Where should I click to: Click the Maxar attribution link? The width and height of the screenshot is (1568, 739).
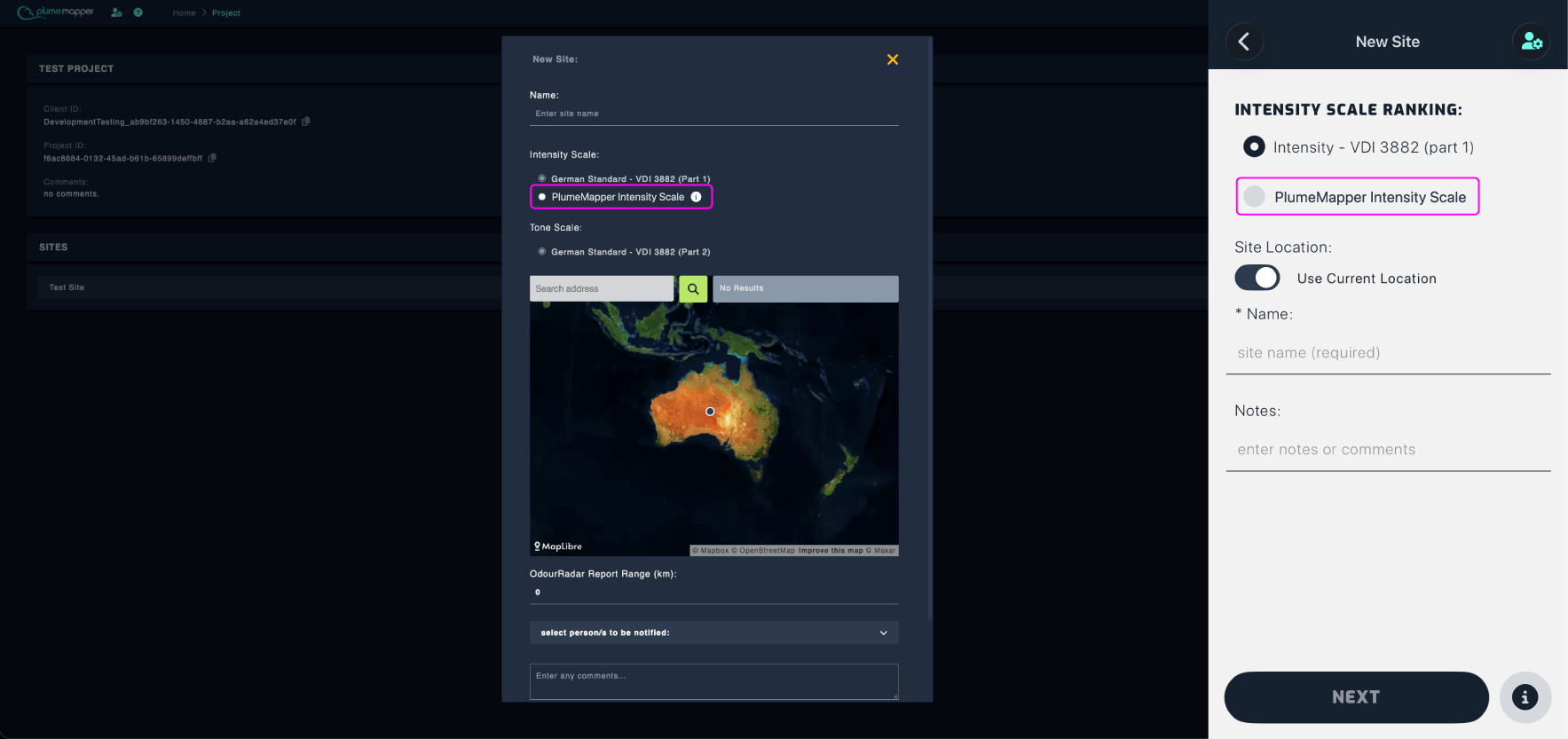coord(881,551)
